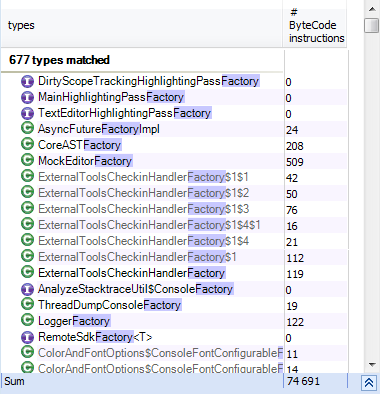The height and width of the screenshot is (394, 380).
Task: Select LoggerFactory type
Action: pos(74,321)
